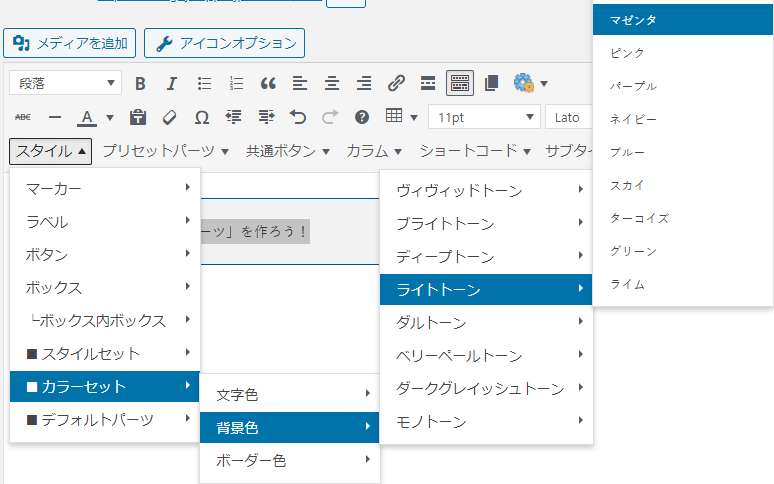Image resolution: width=774 pixels, height=484 pixels.
Task: Decrease the indent
Action: point(233,117)
